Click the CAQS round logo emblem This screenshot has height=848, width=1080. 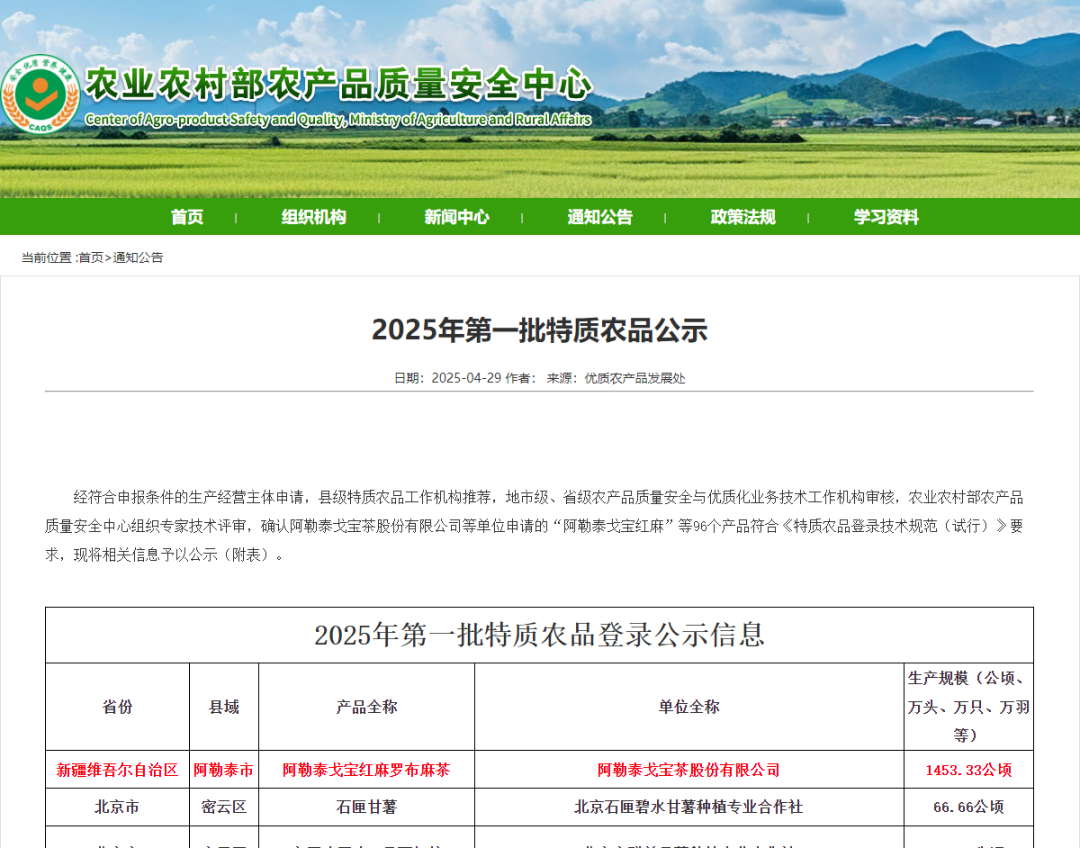coord(40,94)
